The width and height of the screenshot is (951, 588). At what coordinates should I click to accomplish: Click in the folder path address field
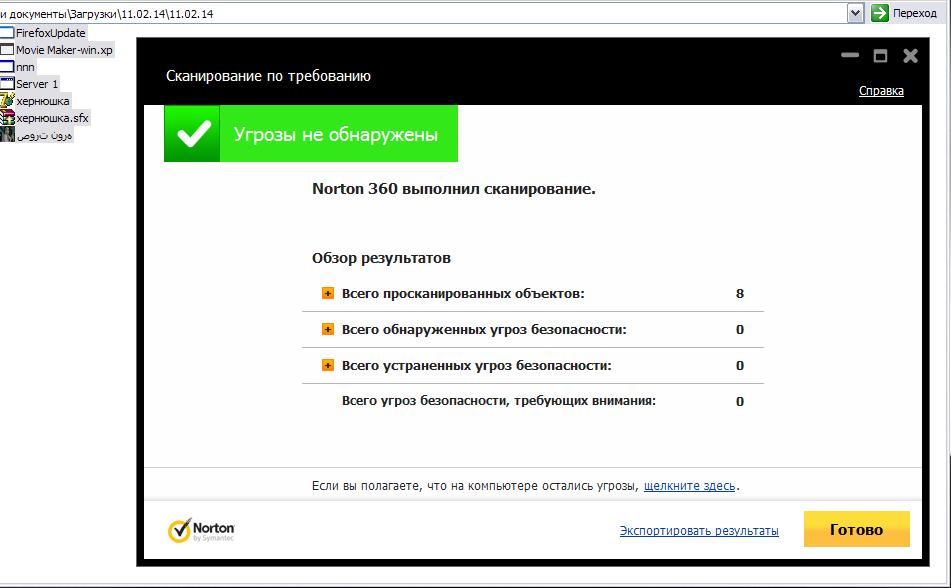click(423, 13)
